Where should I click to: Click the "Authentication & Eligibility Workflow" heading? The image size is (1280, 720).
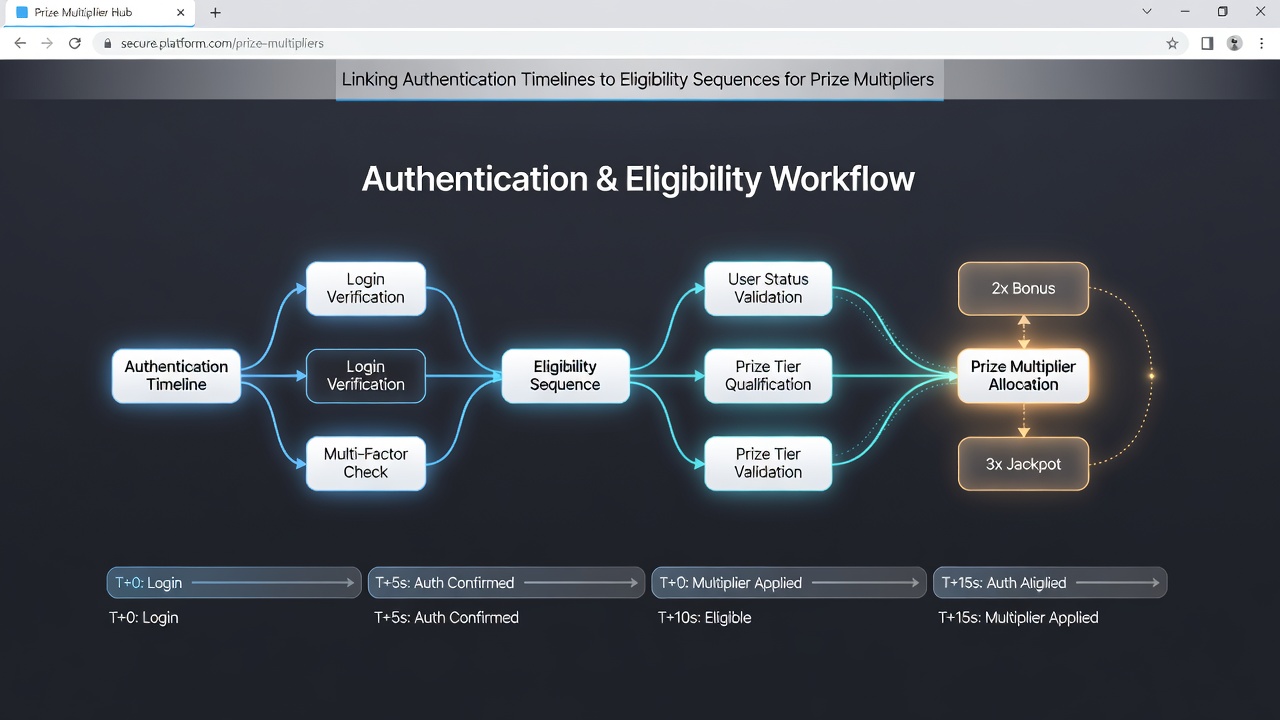coord(638,179)
